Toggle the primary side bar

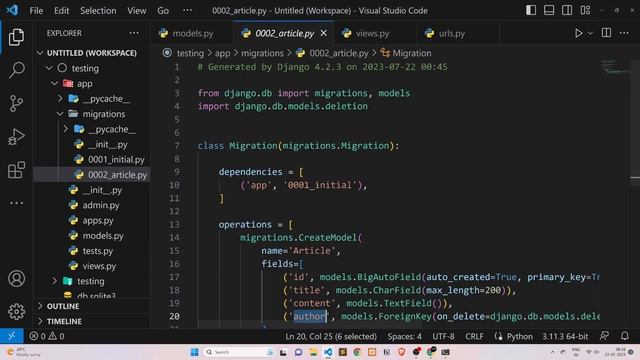pyautogui.click(x=531, y=10)
